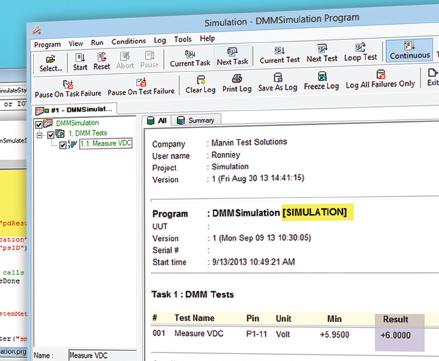Click the Name field containing Measure VDC

[102, 355]
